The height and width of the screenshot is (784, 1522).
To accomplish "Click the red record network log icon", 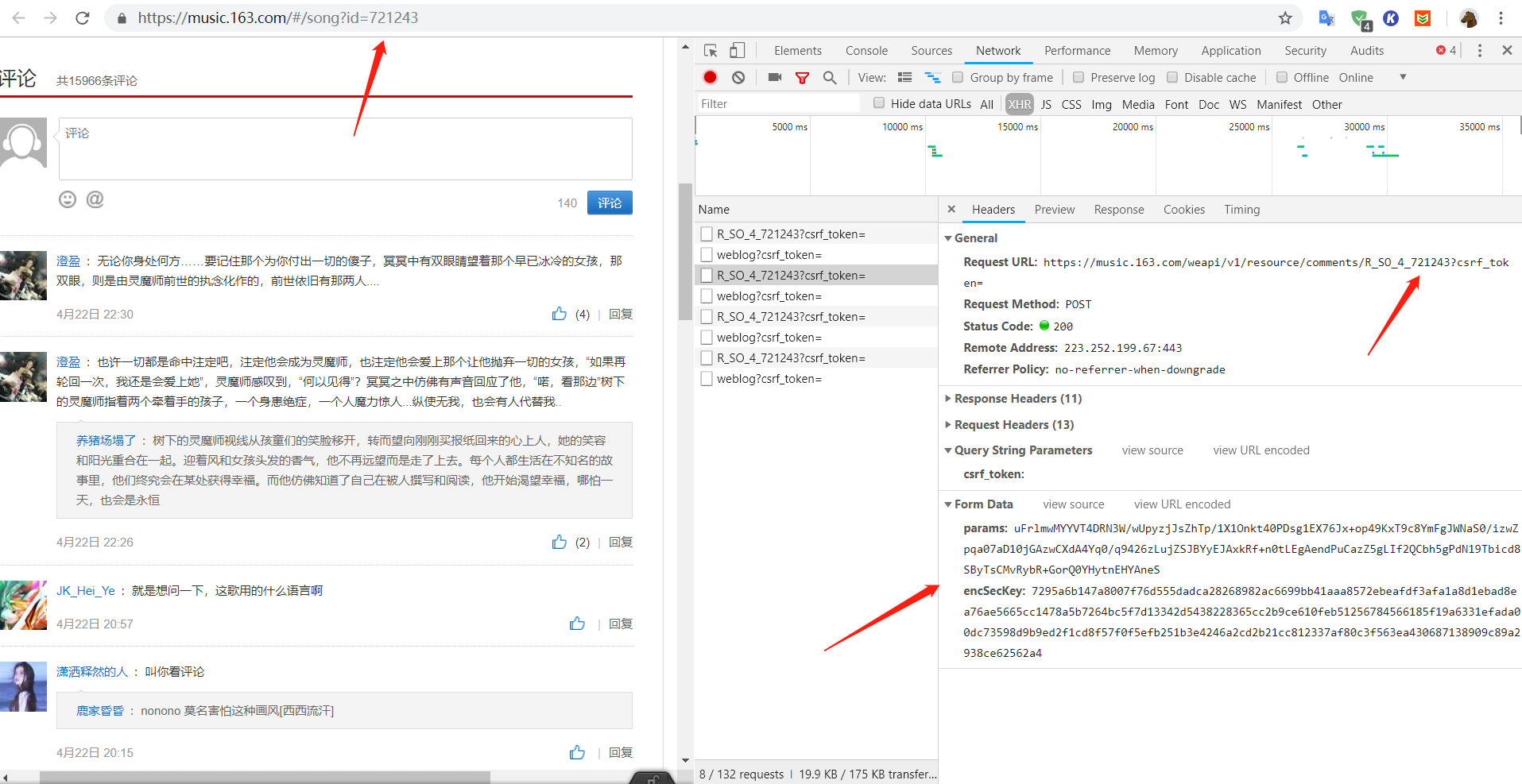I will coord(710,77).
